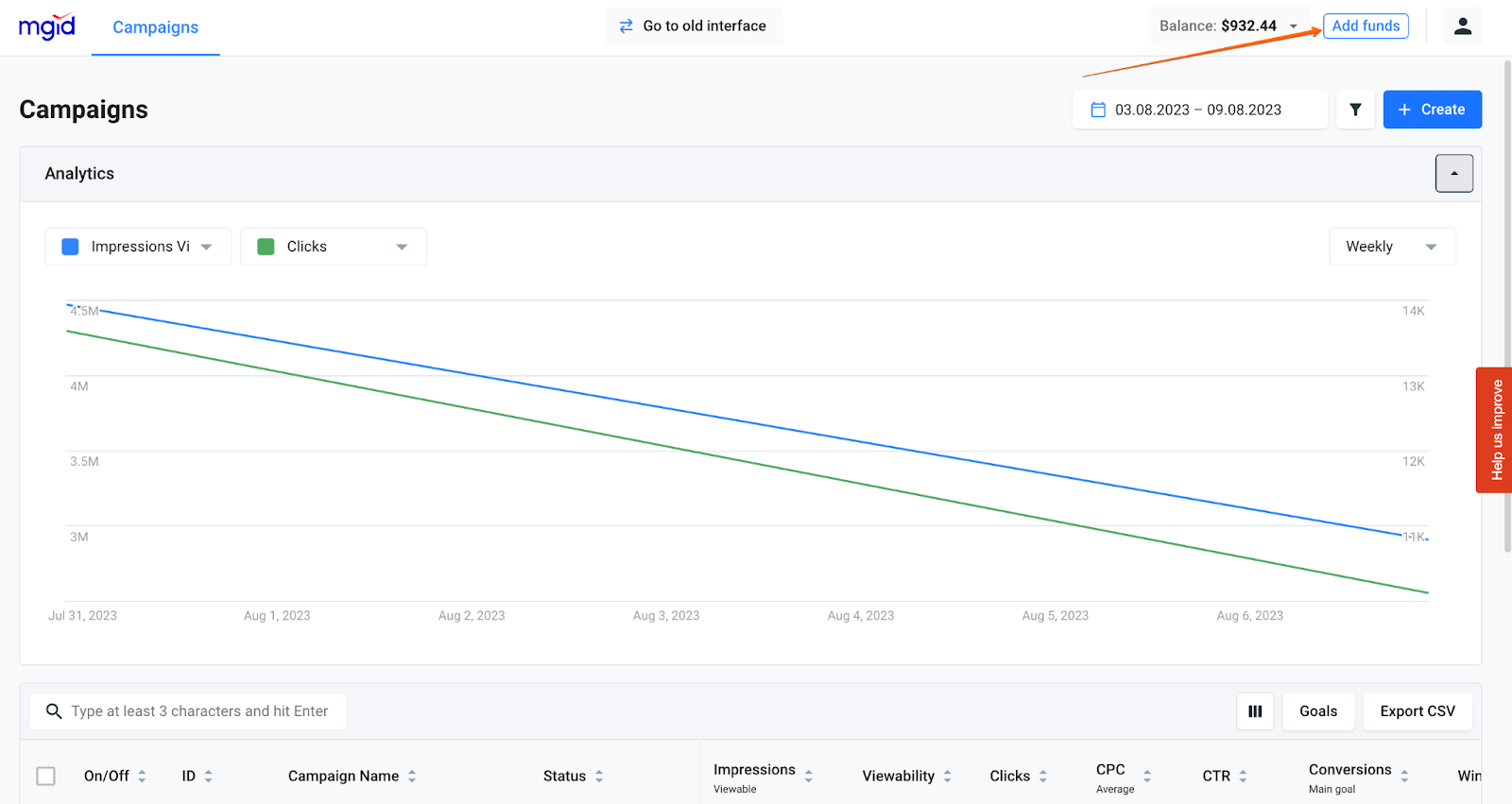Sort by Campaign Name arrows
1512x804 pixels.
tap(412, 777)
